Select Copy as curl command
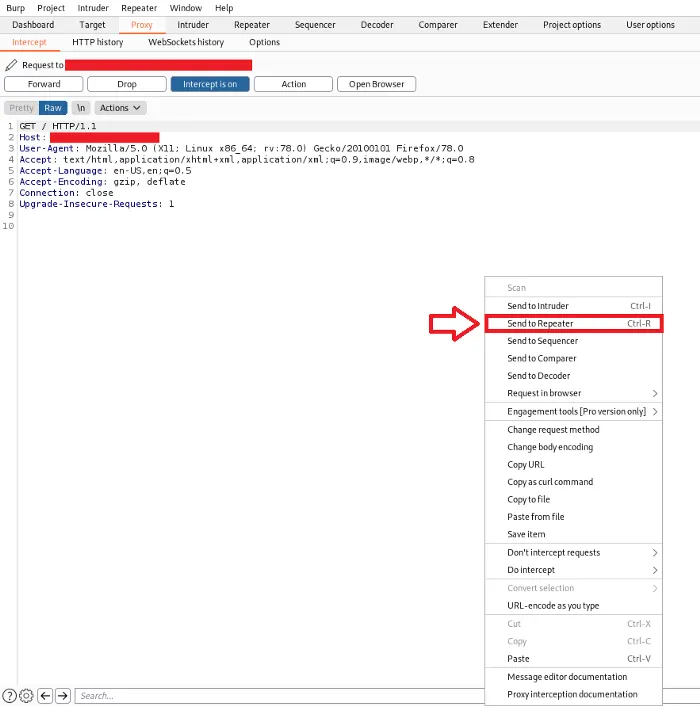This screenshot has width=700, height=706. click(x=573, y=482)
